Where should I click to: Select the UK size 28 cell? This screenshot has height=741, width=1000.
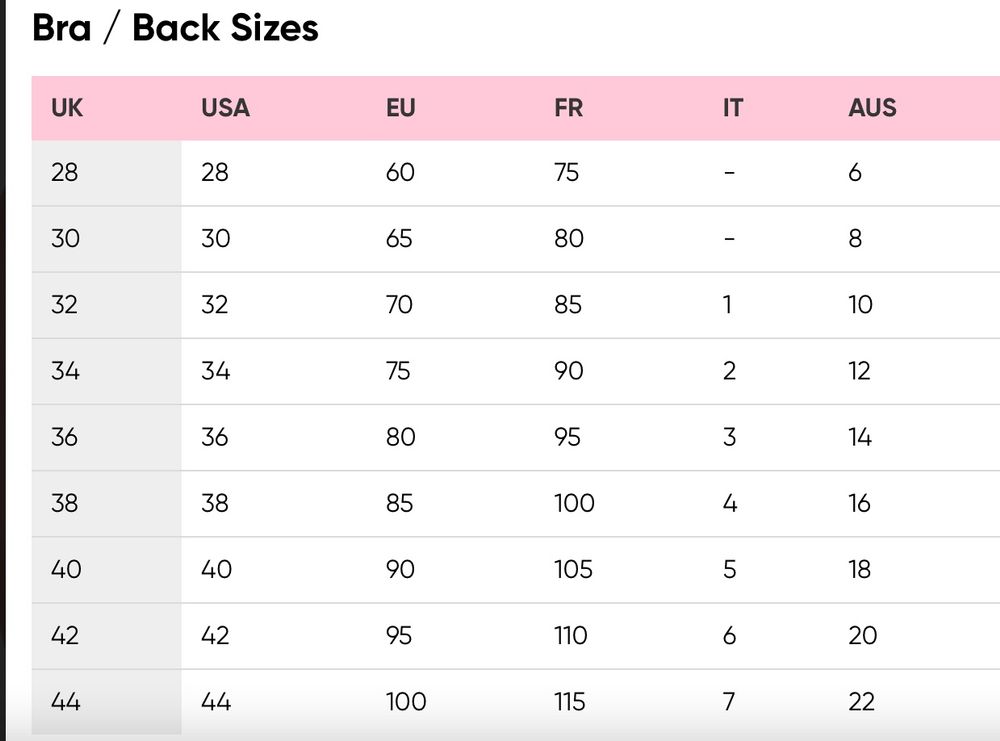(65, 172)
